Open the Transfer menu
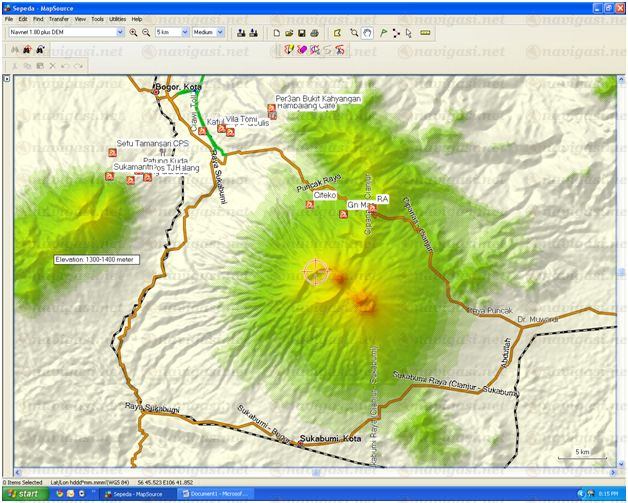The width and height of the screenshot is (628, 503). pos(59,19)
